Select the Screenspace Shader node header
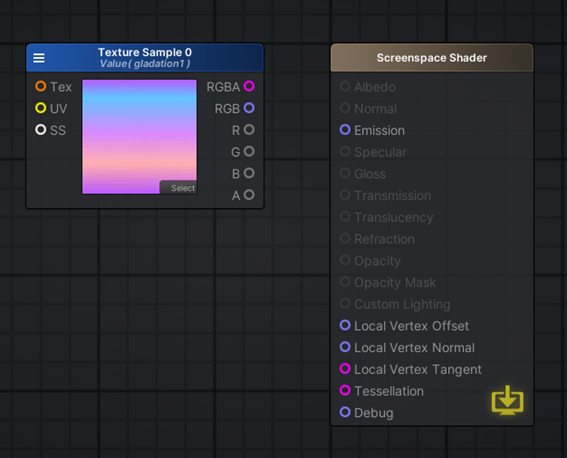The height and width of the screenshot is (458, 567). click(x=432, y=58)
